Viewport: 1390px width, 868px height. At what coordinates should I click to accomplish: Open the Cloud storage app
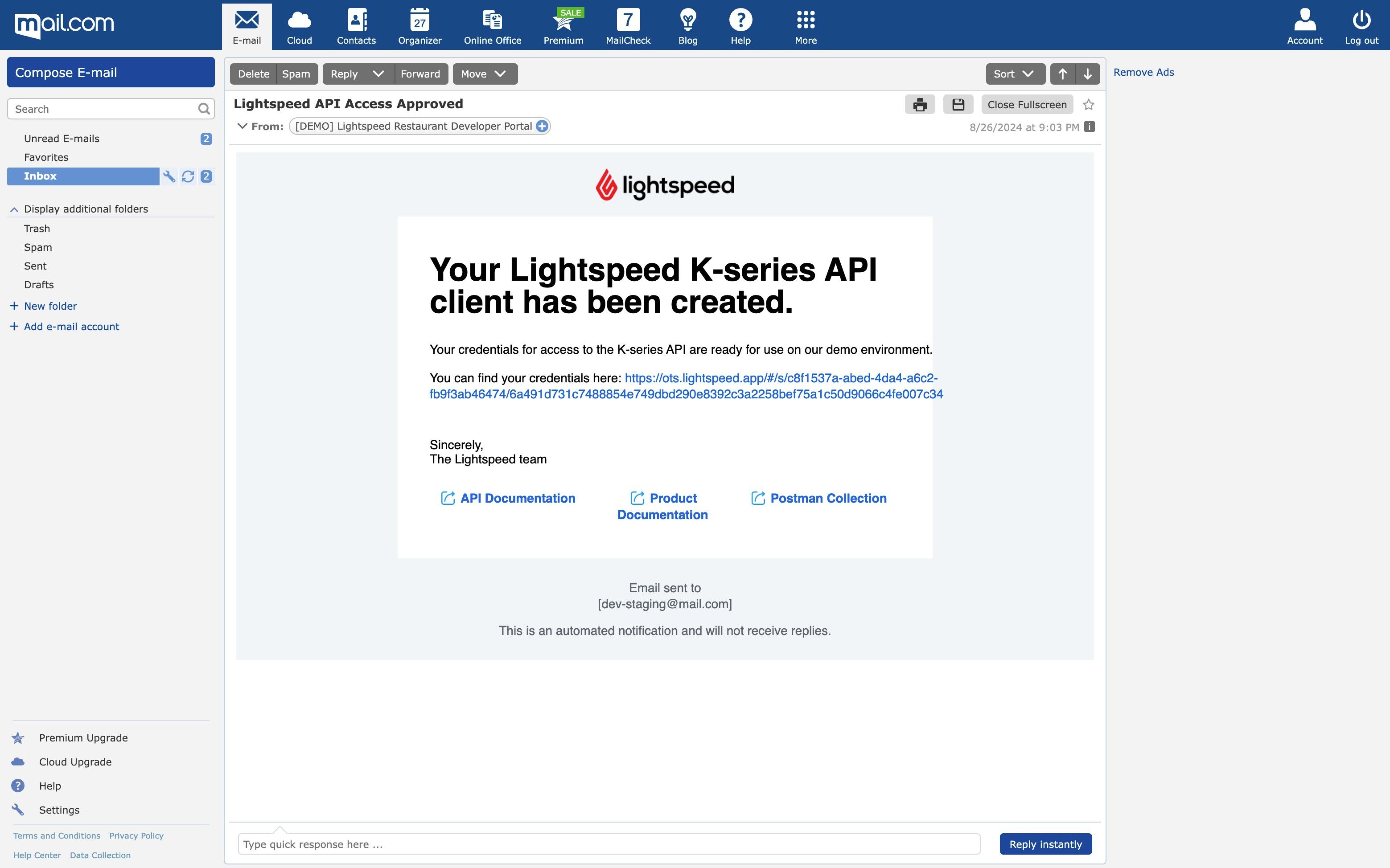coord(299,25)
